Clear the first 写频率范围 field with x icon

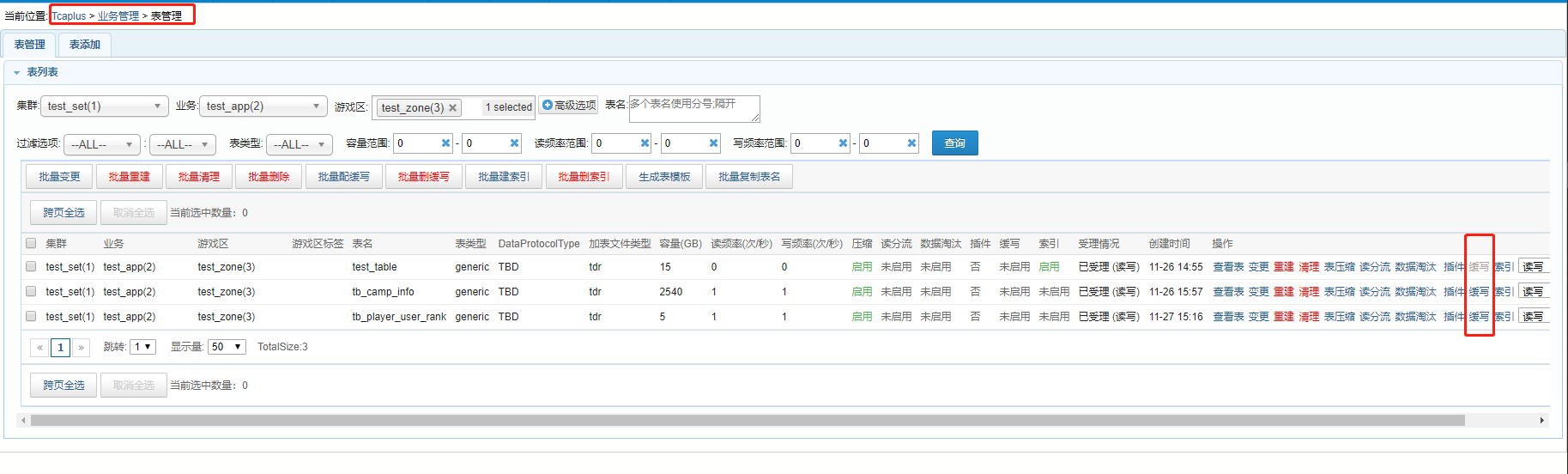tap(843, 143)
